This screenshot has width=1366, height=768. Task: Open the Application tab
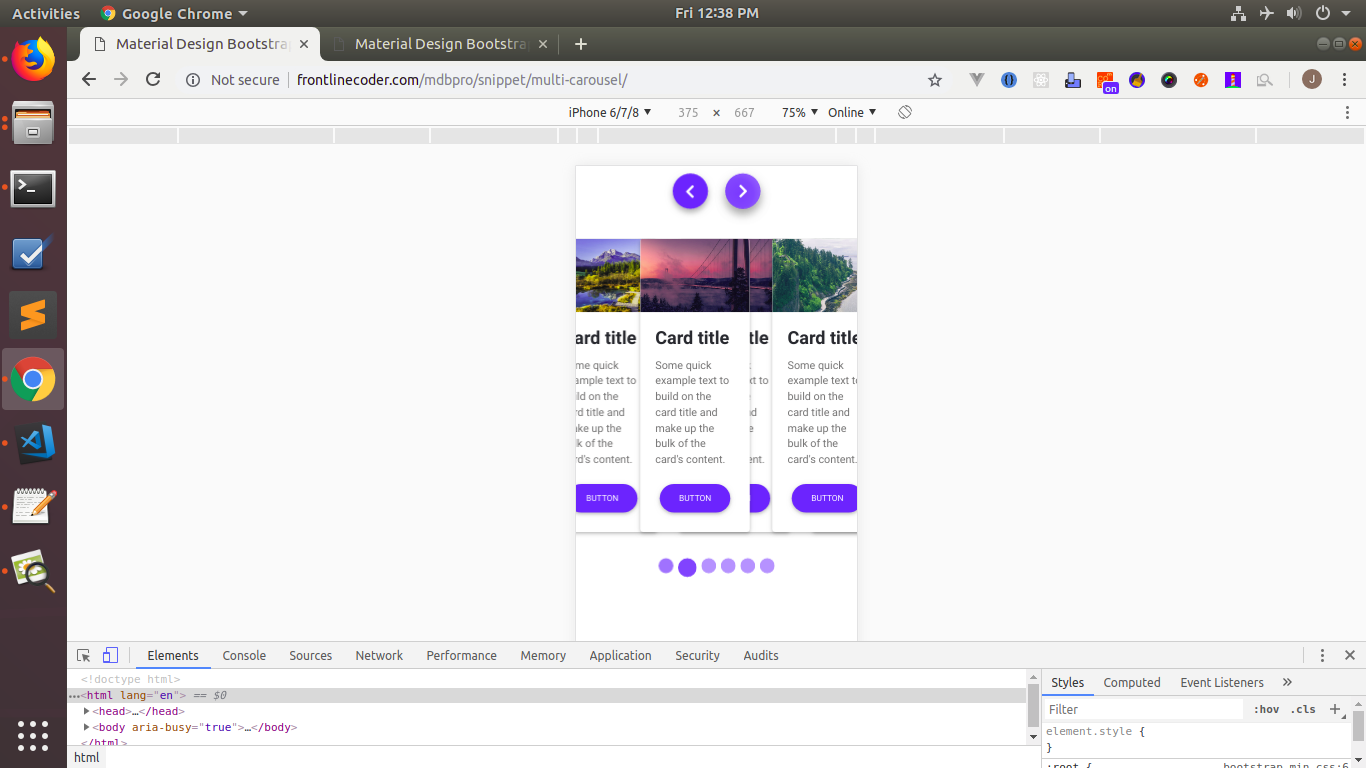point(620,656)
